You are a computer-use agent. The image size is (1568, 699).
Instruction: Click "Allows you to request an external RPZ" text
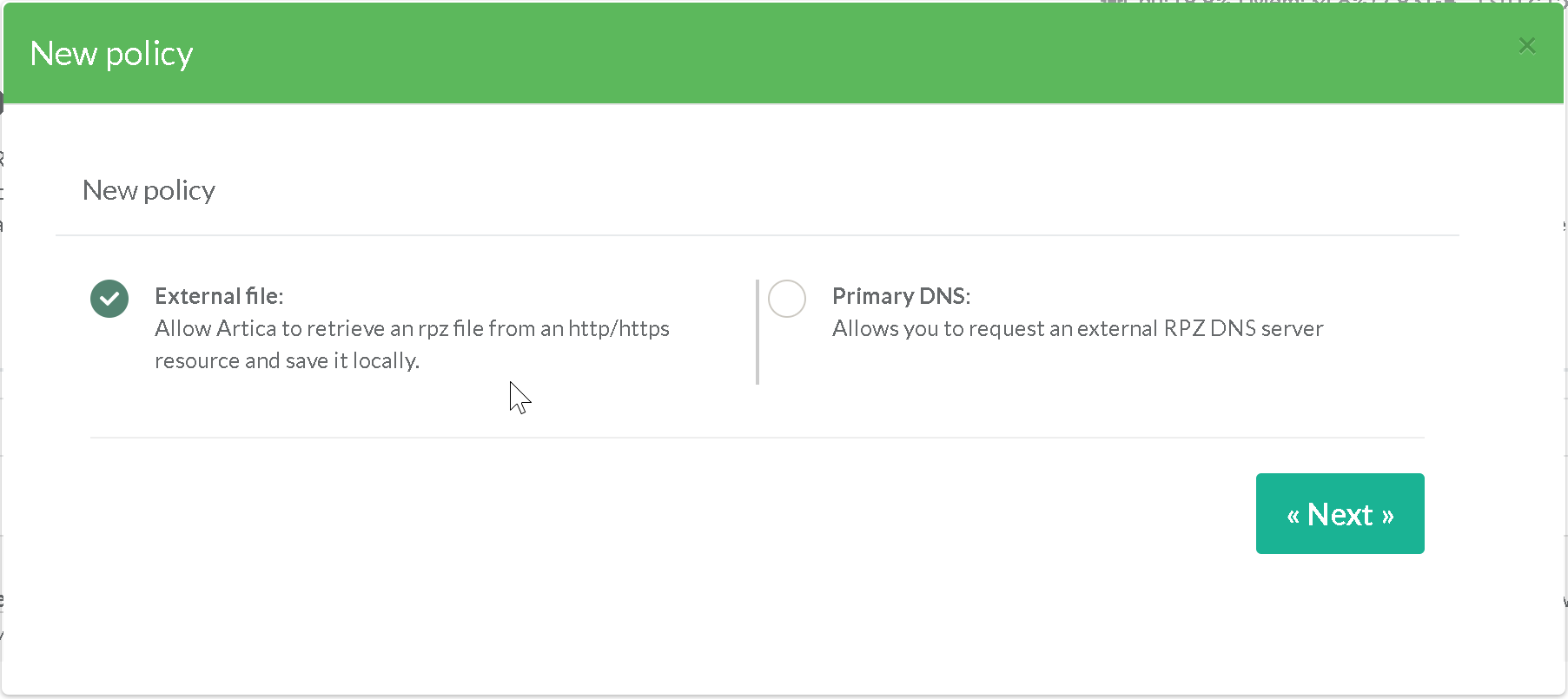click(x=996, y=328)
